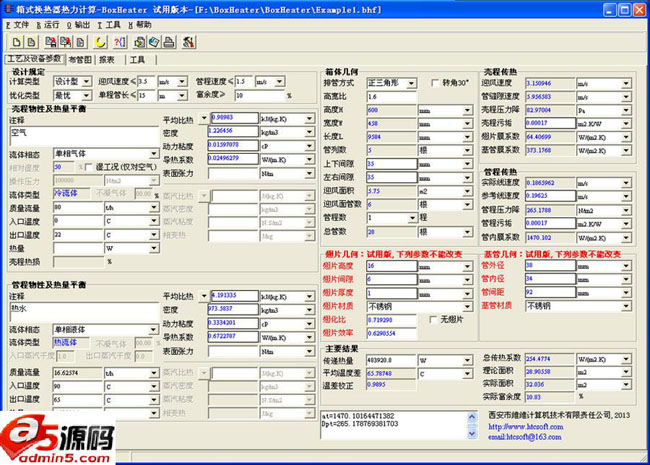Toggle the 湿工况 (仅对空气) checkbox

point(88,167)
